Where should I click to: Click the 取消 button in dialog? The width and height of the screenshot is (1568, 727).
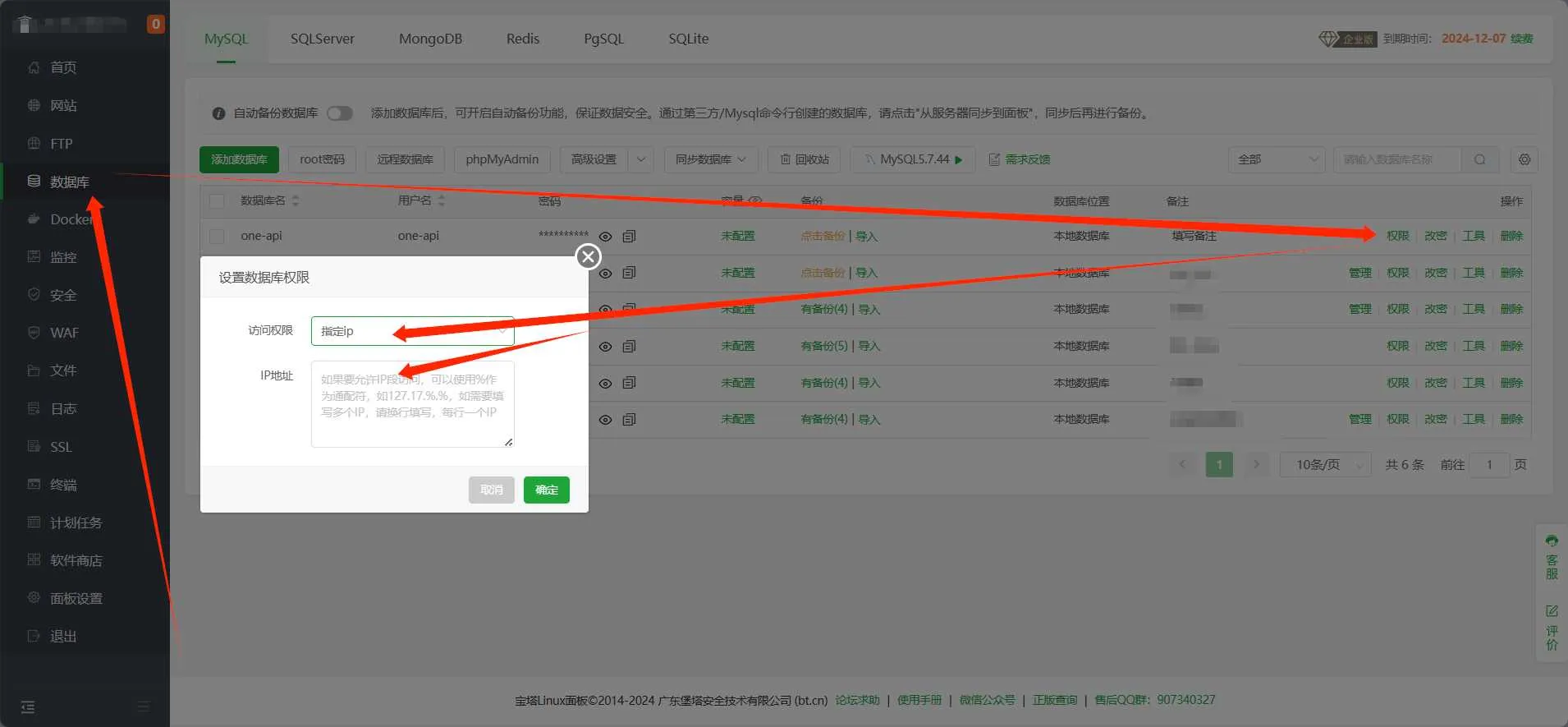click(x=492, y=490)
